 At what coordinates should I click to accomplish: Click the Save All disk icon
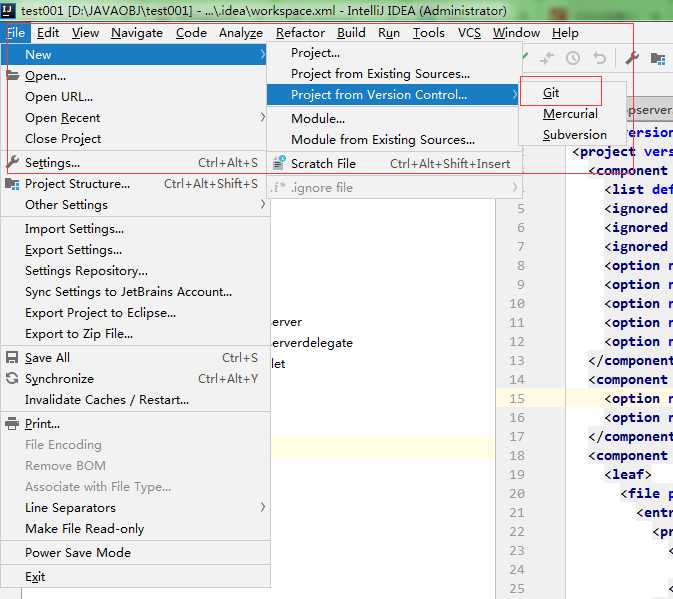coord(12,357)
